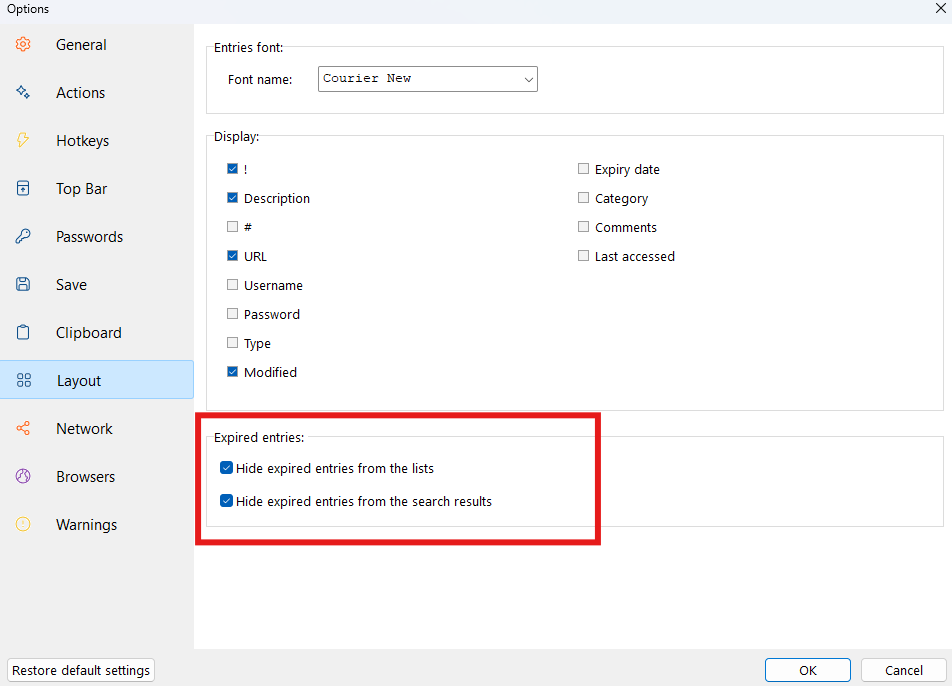Uncheck the URL column checkbox
The height and width of the screenshot is (686, 952).
click(233, 256)
